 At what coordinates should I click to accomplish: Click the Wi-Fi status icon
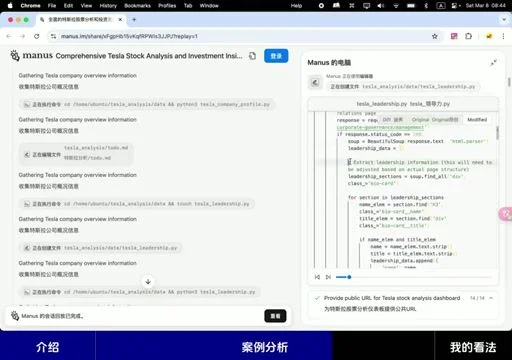pyautogui.click(x=396, y=6)
